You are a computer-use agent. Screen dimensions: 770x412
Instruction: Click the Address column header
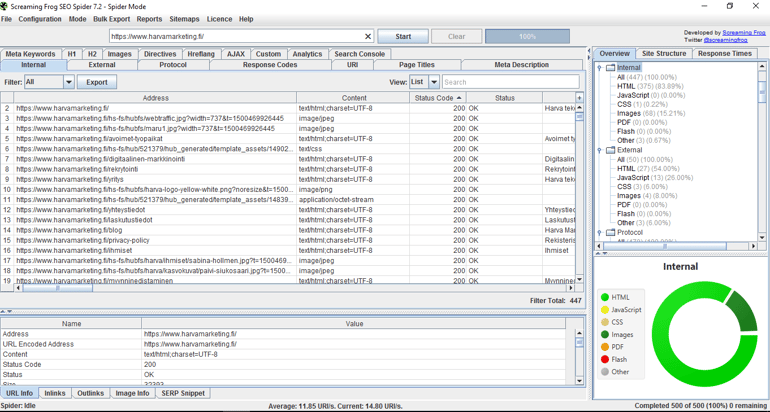[155, 98]
